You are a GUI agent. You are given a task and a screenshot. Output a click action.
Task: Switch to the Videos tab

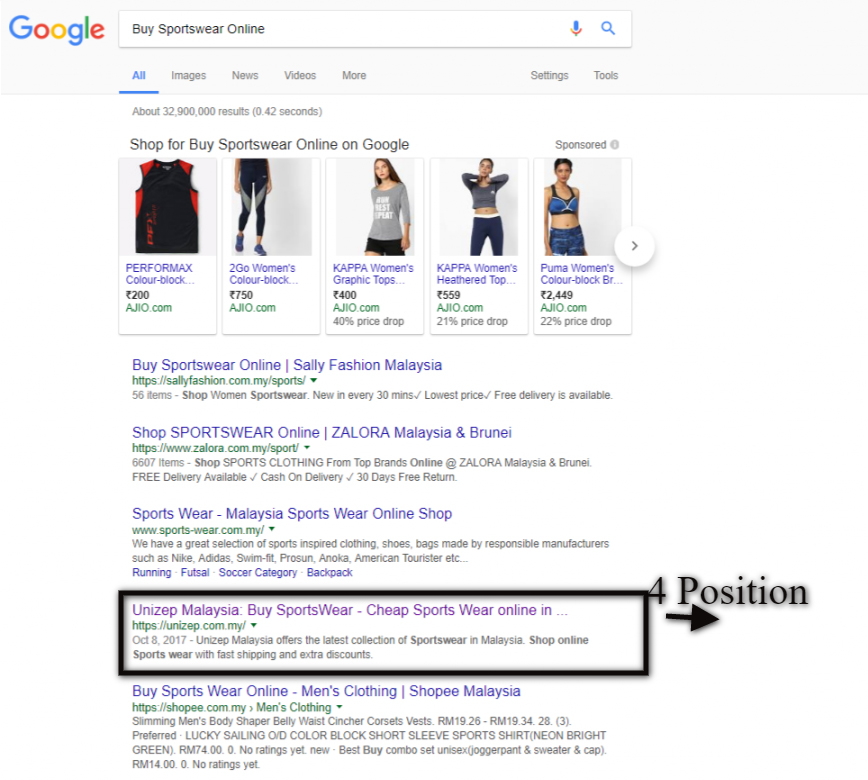[x=300, y=75]
